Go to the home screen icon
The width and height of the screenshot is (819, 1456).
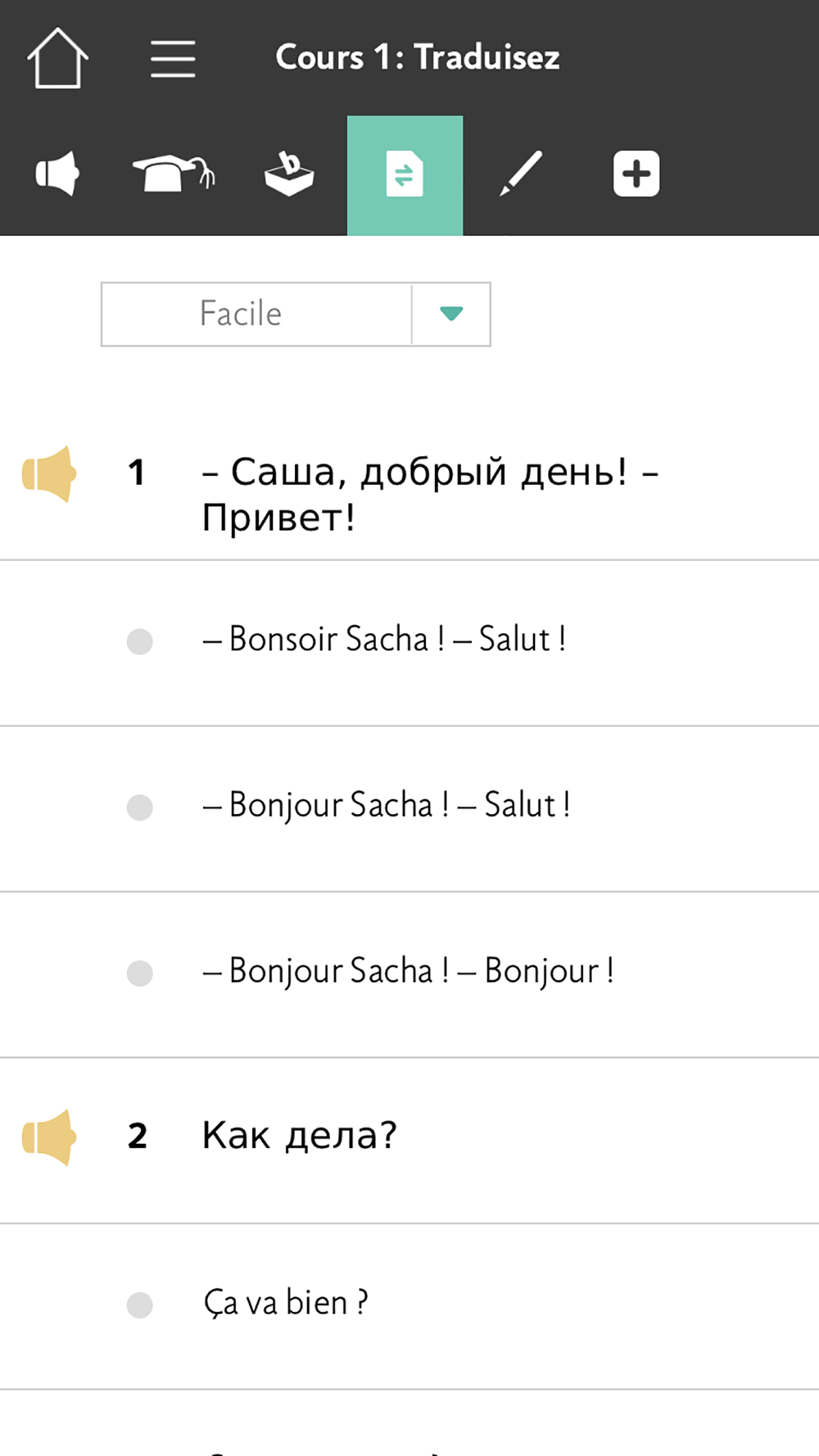57,58
